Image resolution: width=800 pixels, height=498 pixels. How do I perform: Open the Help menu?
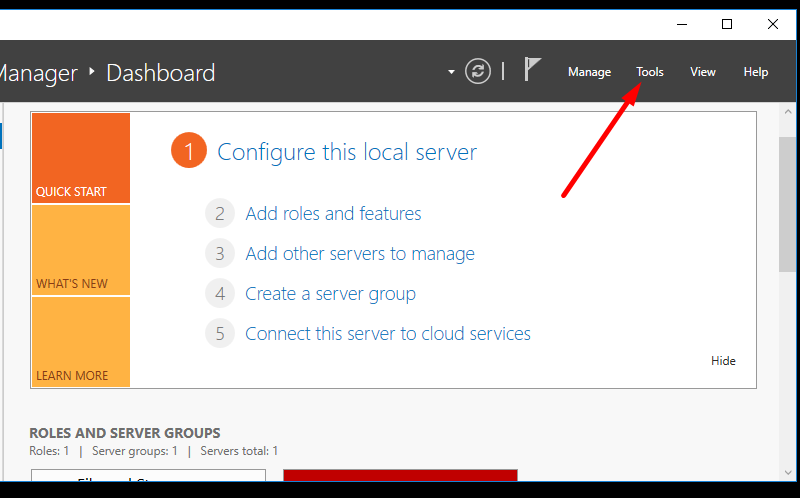756,72
